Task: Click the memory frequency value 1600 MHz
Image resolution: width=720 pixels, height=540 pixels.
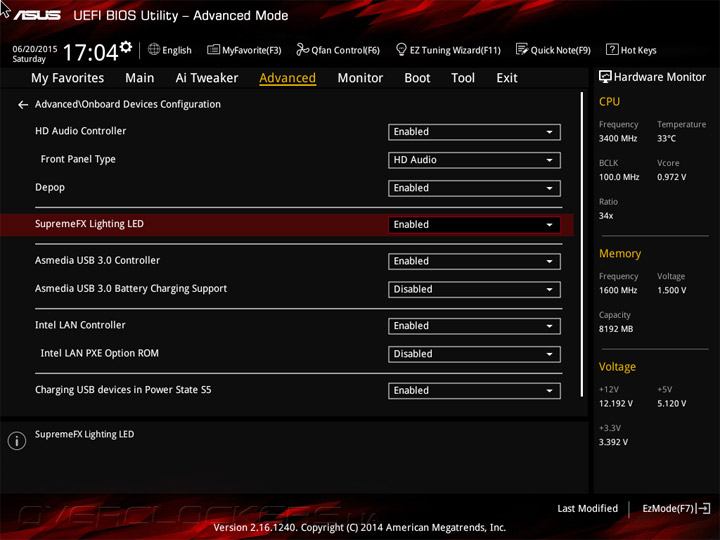Action: pos(618,290)
